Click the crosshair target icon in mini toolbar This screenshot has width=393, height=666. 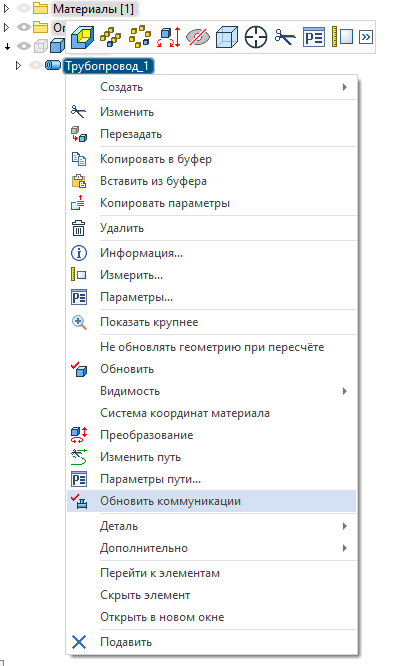pyautogui.click(x=256, y=37)
